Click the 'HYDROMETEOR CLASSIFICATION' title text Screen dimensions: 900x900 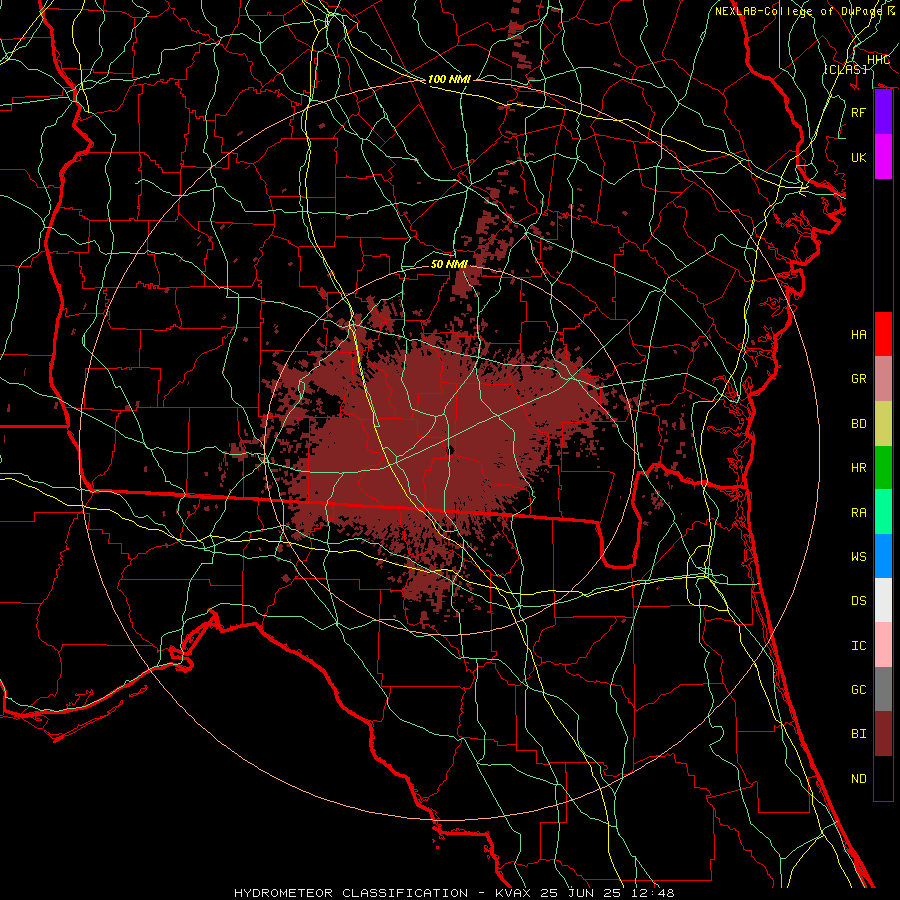click(x=351, y=893)
